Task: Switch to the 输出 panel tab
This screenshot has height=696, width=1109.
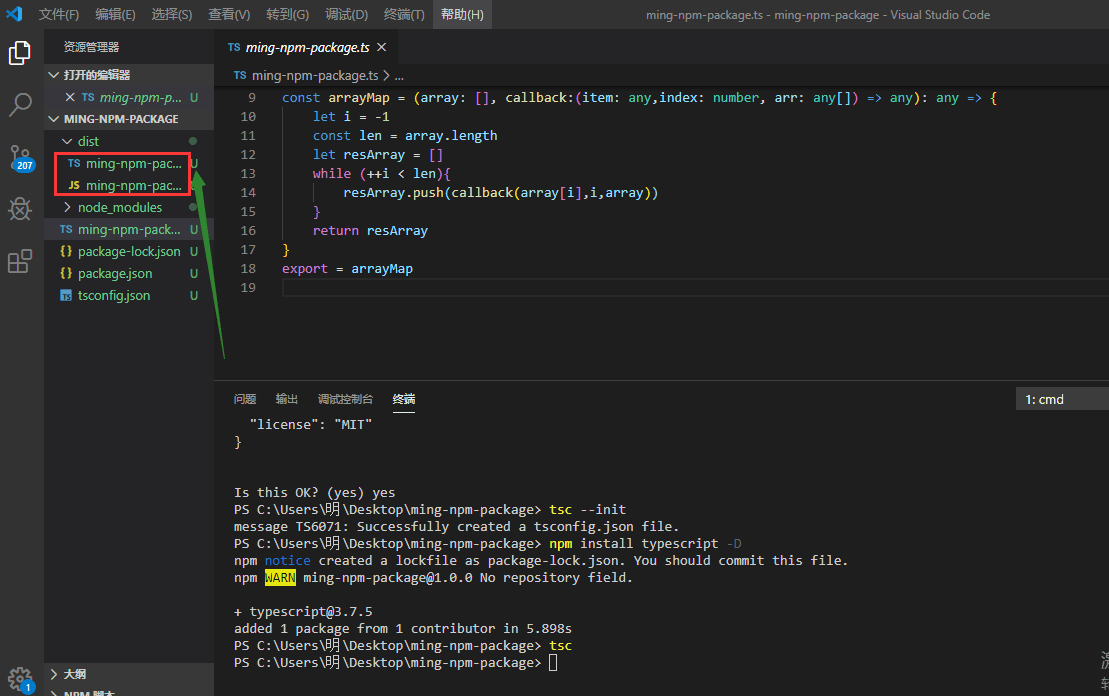Action: [x=286, y=398]
